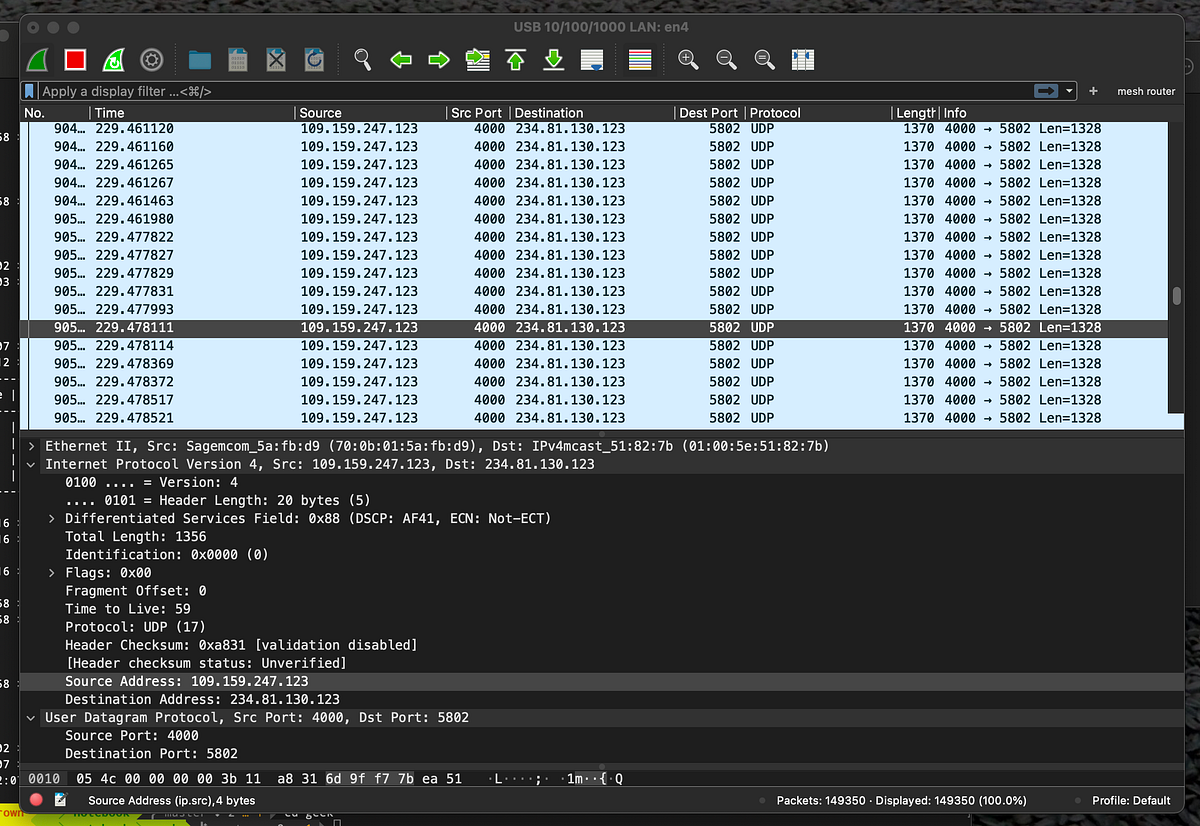Sort by the Dest Port column header
Viewport: 1200px width, 826px height.
[710, 113]
